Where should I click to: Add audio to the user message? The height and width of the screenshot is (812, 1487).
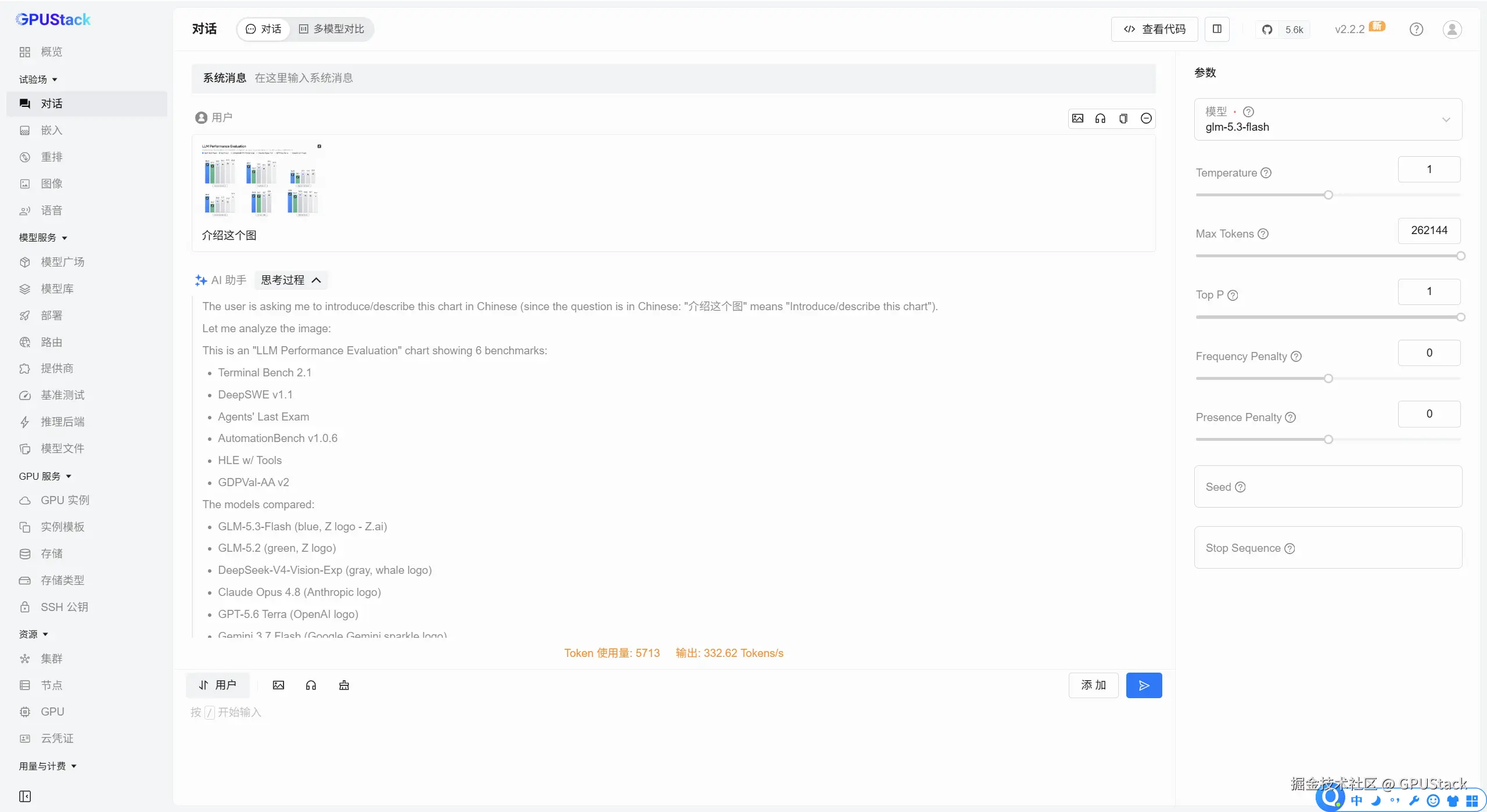click(1100, 118)
